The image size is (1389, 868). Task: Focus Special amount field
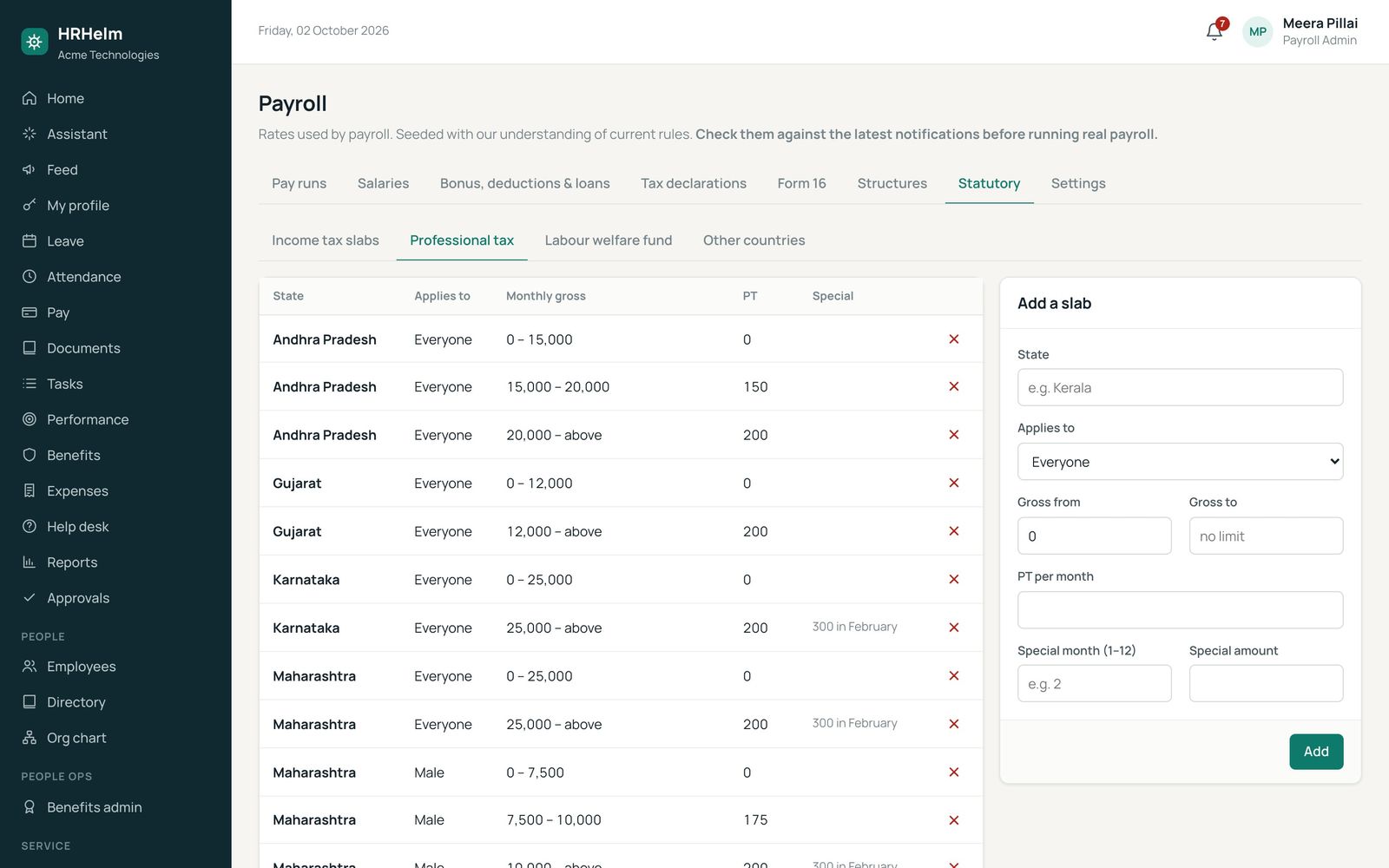tap(1266, 684)
